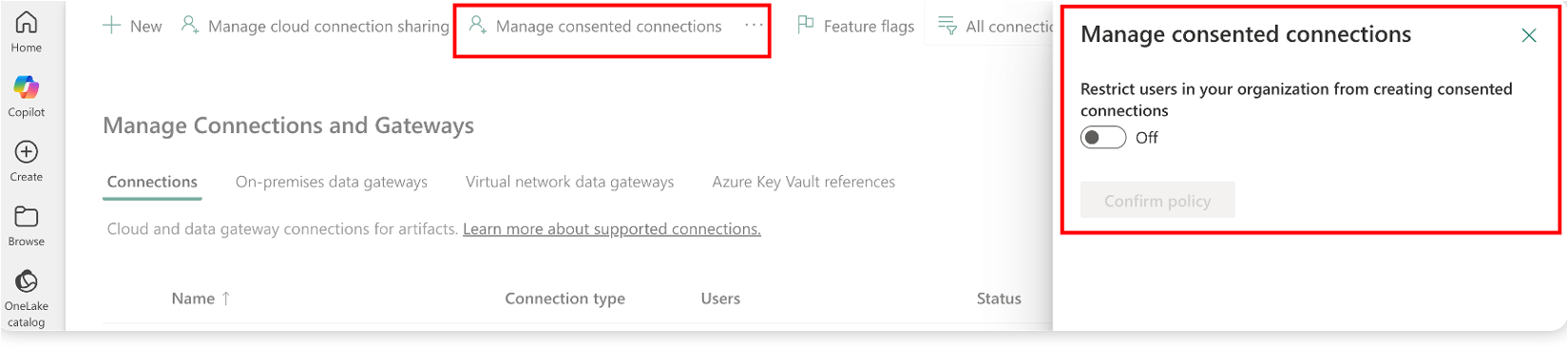Image resolution: width=1568 pixels, height=348 pixels.
Task: Open Copilot from the sidebar
Action: (27, 96)
